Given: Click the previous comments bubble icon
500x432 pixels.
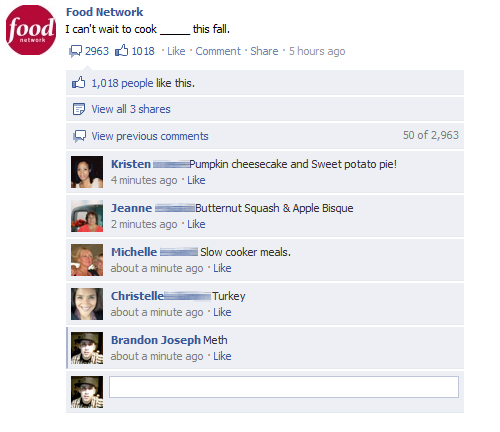Looking at the screenshot, I should click(x=79, y=136).
